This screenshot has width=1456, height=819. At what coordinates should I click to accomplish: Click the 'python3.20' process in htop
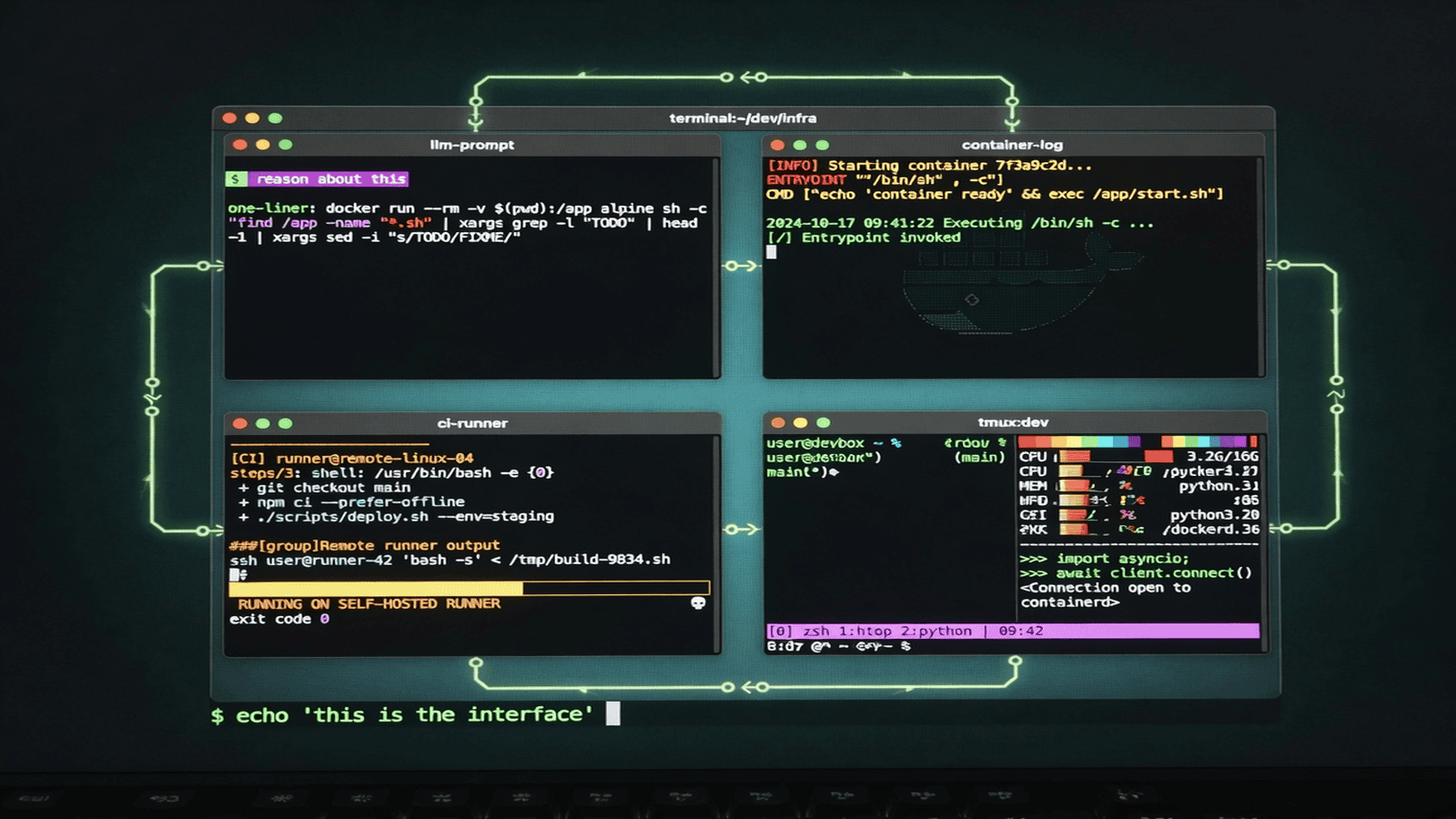click(1215, 515)
